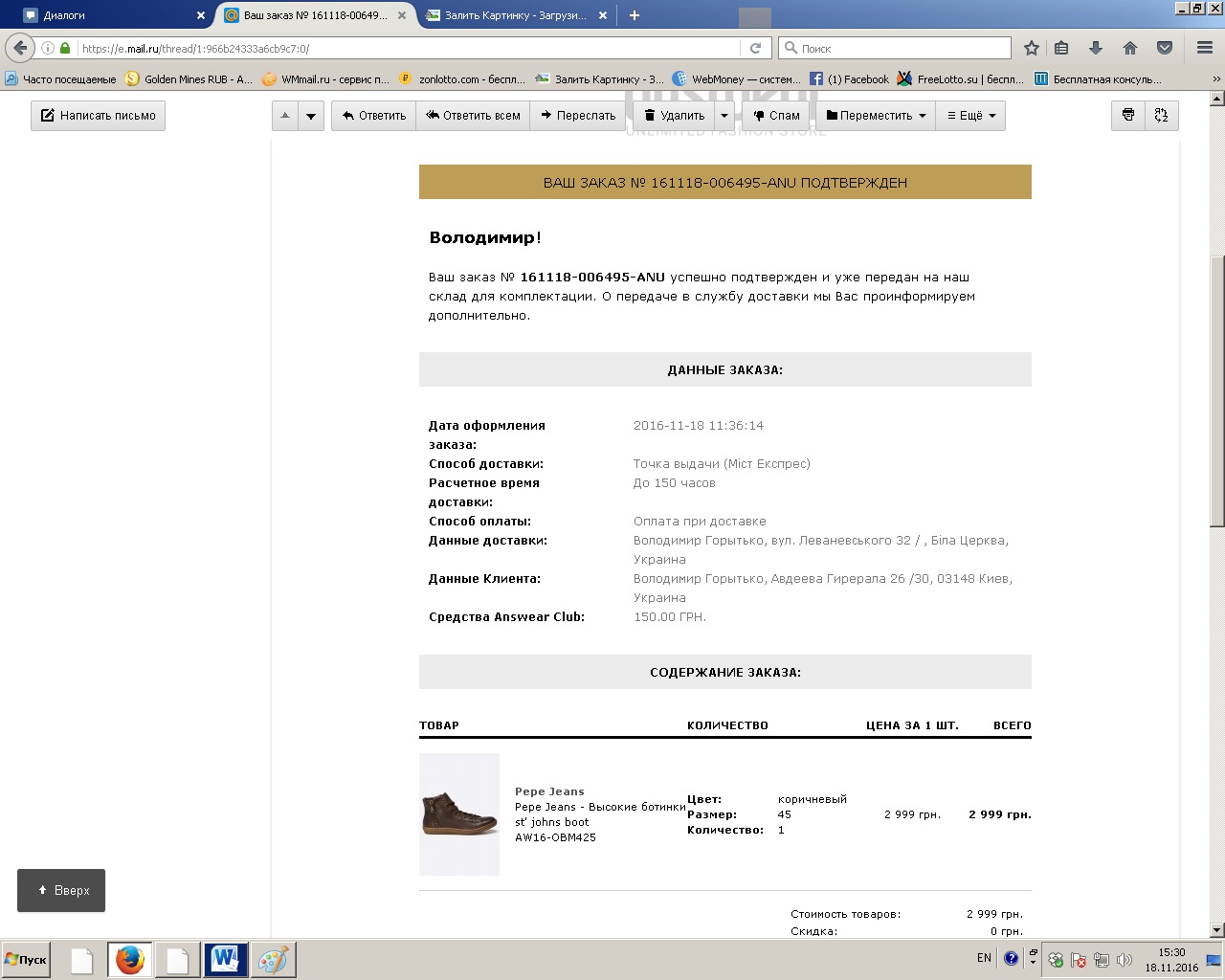Click the Word taskbar icon

(x=225, y=960)
